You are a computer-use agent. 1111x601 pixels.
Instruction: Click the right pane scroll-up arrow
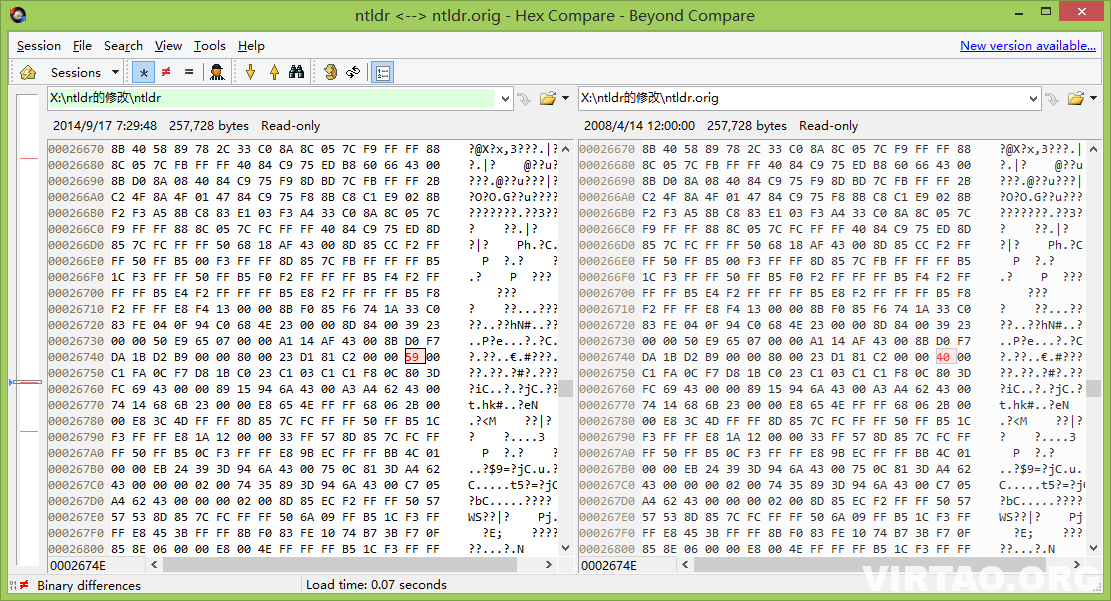pyautogui.click(x=1093, y=149)
